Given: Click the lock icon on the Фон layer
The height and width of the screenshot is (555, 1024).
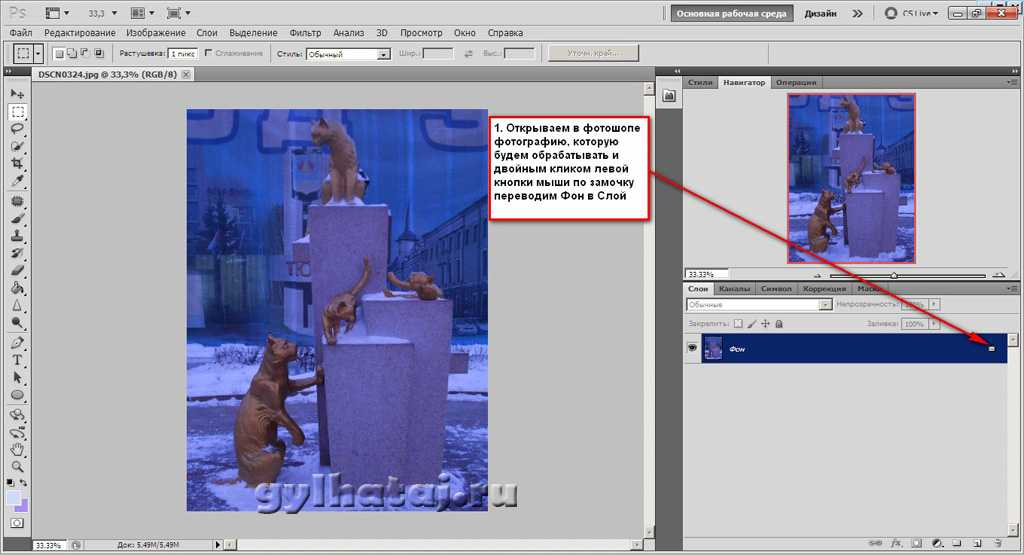Looking at the screenshot, I should (991, 349).
